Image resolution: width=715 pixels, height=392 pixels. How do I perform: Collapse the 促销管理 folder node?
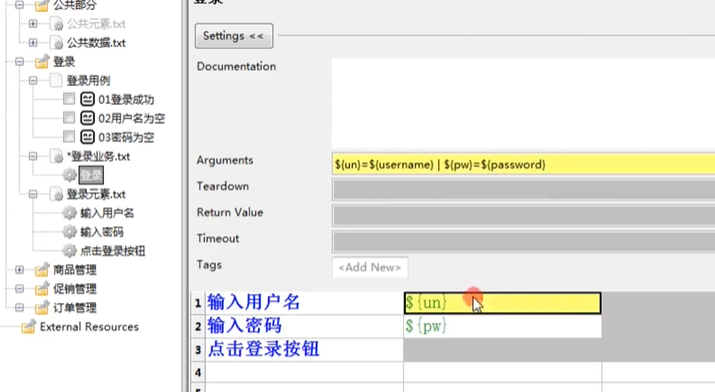point(20,289)
